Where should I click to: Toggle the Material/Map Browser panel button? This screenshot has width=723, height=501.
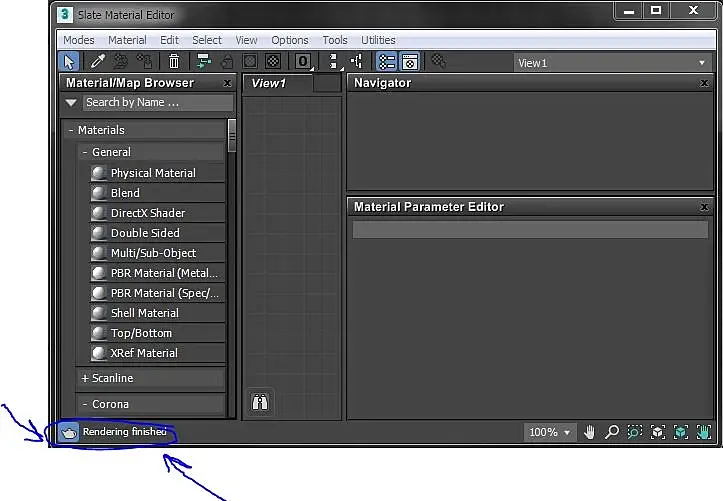coord(386,62)
